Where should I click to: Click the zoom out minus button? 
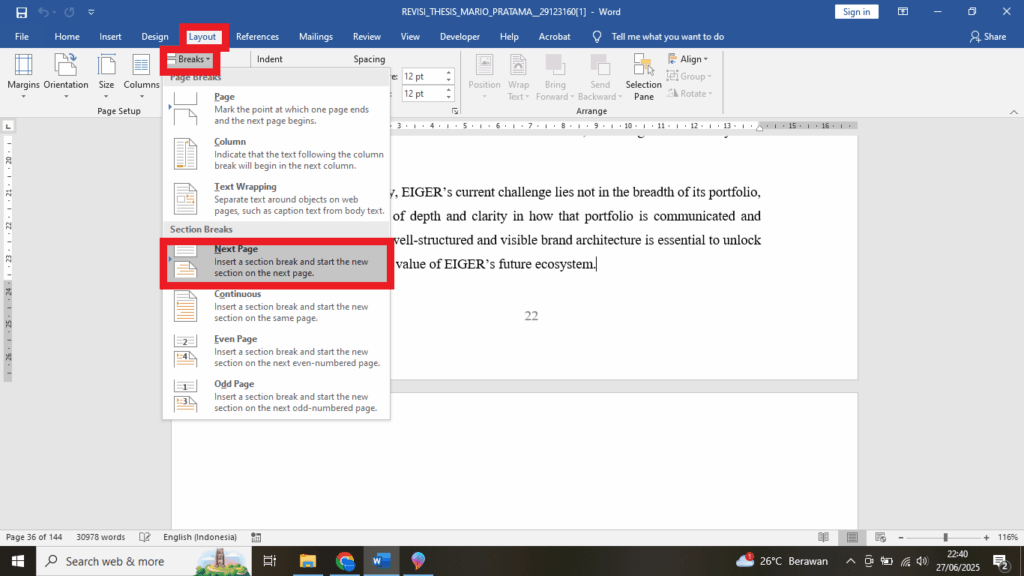901,537
